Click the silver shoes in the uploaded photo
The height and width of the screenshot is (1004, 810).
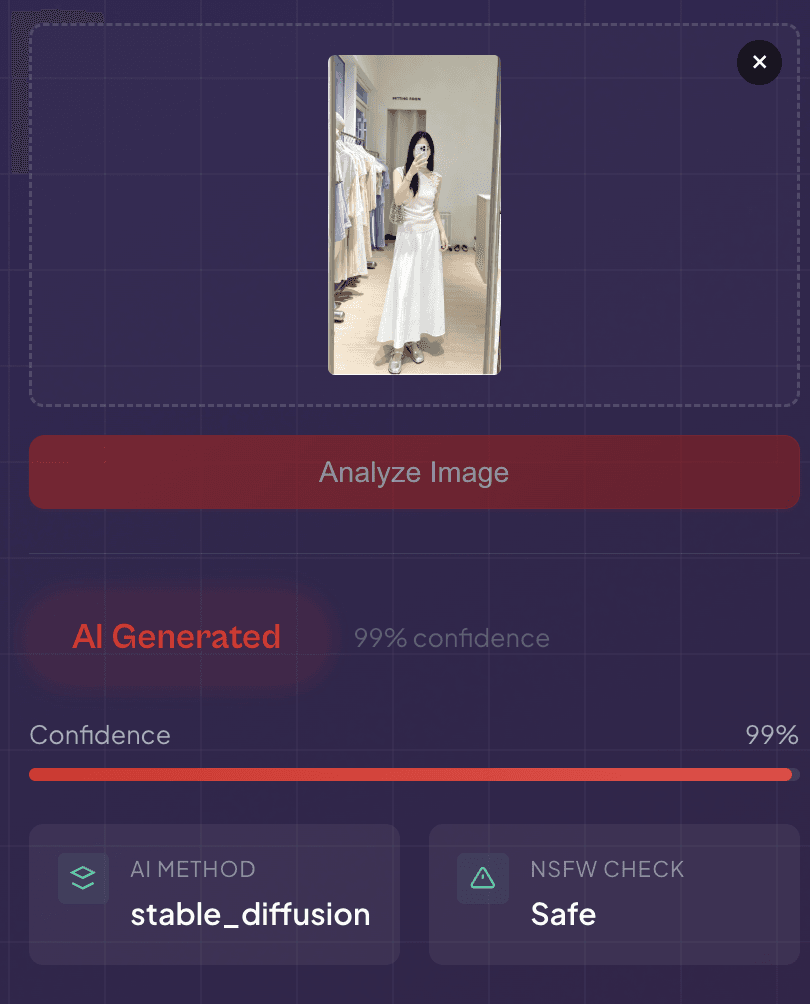(406, 357)
